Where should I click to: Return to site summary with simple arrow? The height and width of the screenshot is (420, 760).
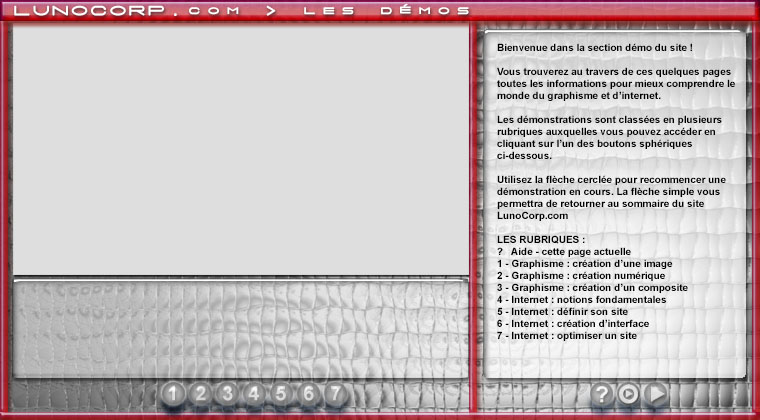[x=656, y=394]
